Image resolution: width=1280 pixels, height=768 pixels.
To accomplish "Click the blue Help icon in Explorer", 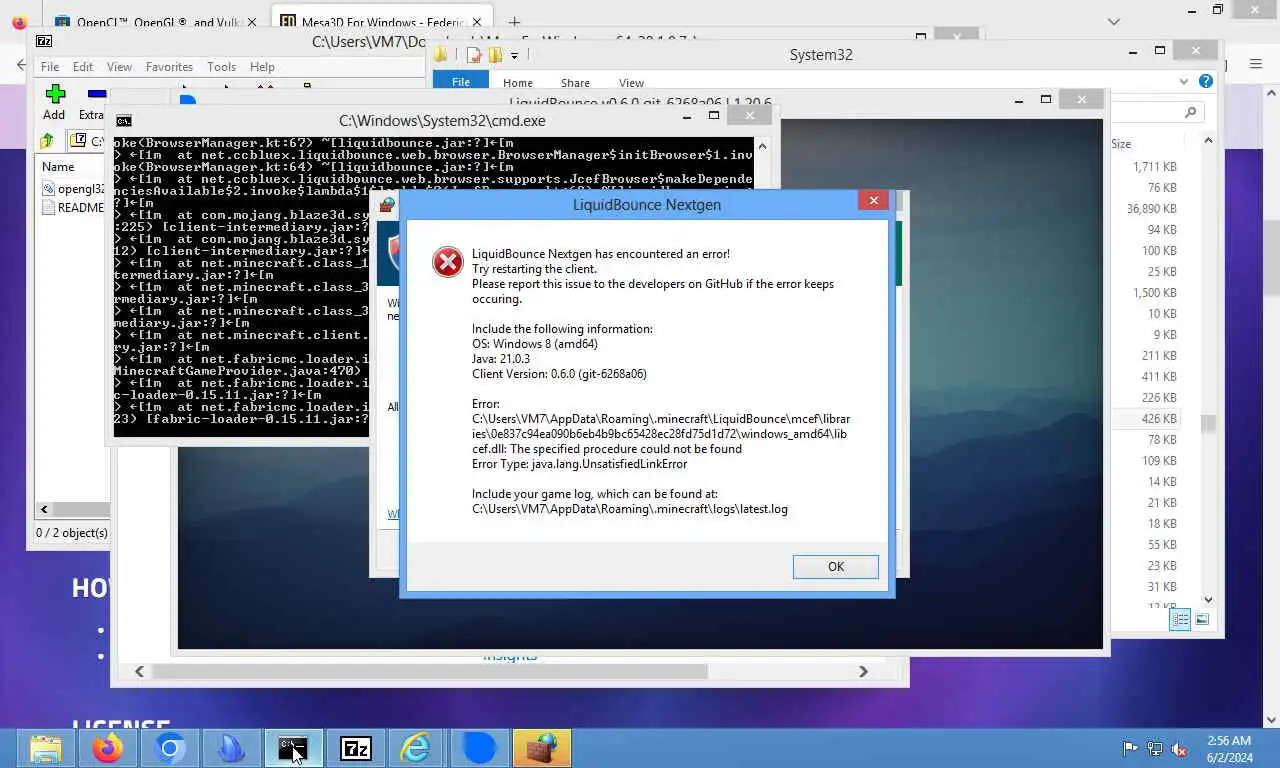I will tap(1206, 82).
